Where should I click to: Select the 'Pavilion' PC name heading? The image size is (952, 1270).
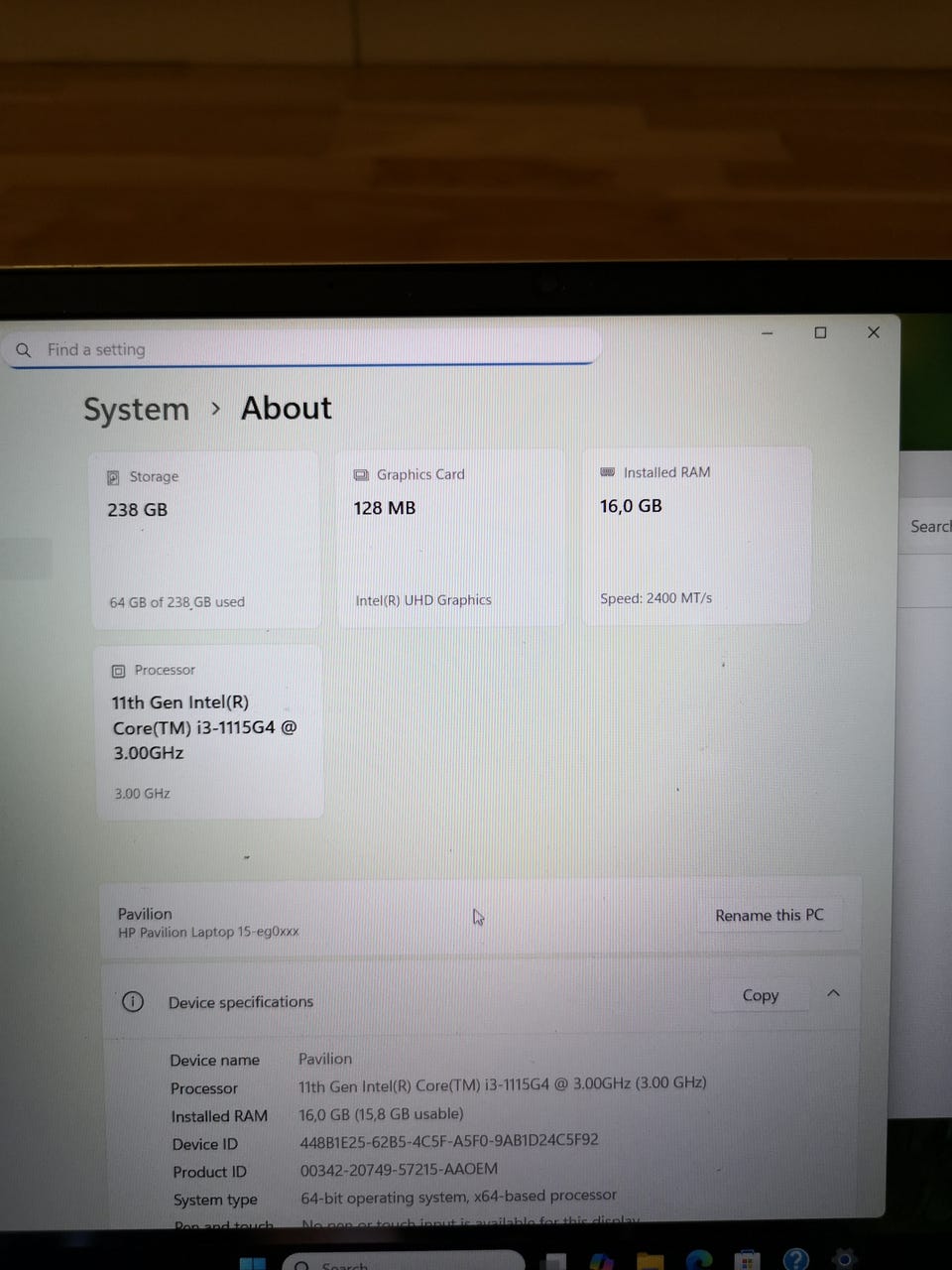click(x=145, y=914)
